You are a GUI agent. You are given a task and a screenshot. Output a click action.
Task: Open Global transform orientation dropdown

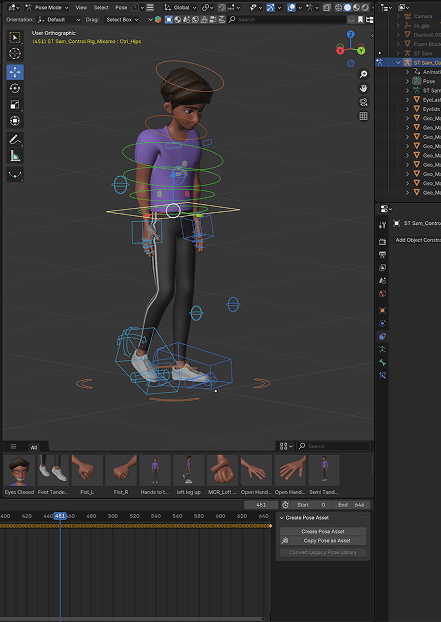pyautogui.click(x=180, y=8)
